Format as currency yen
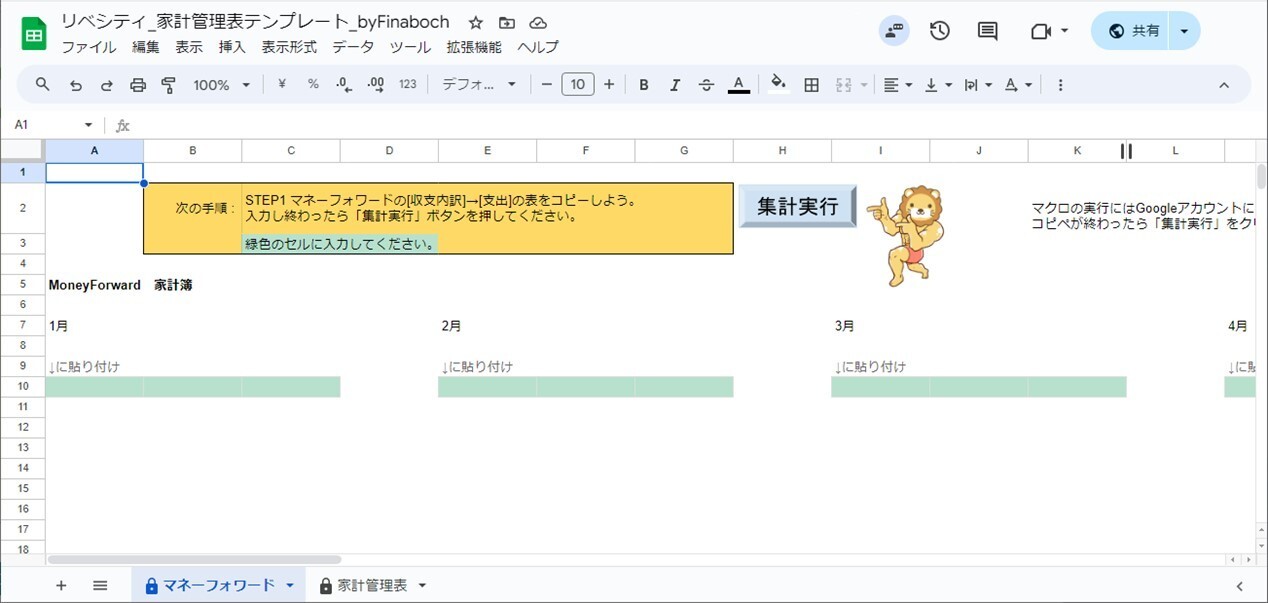The image size is (1268, 603). pos(282,85)
